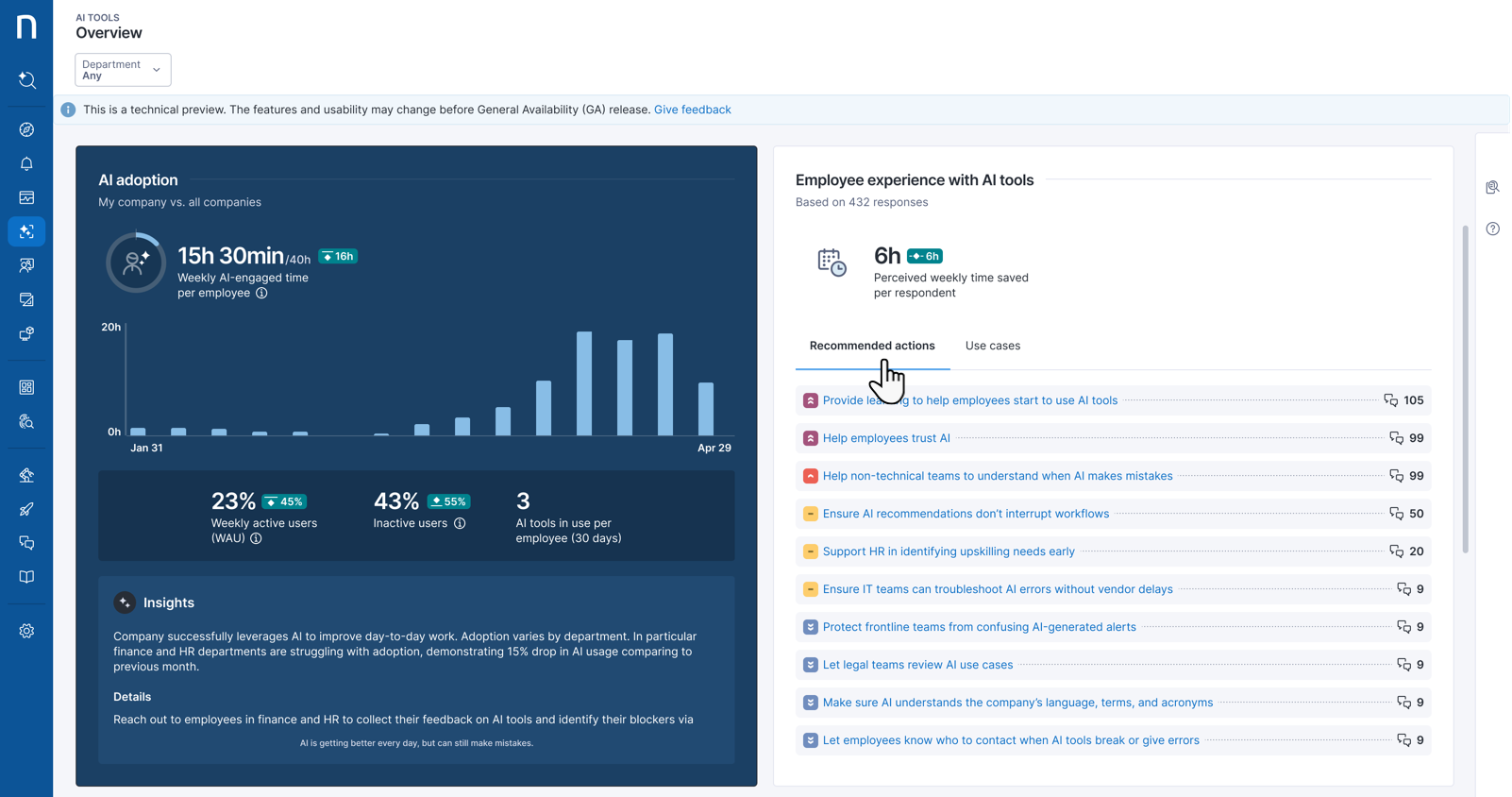Open the settings gear in sidebar
Image resolution: width=1512 pixels, height=797 pixels.
coord(26,631)
